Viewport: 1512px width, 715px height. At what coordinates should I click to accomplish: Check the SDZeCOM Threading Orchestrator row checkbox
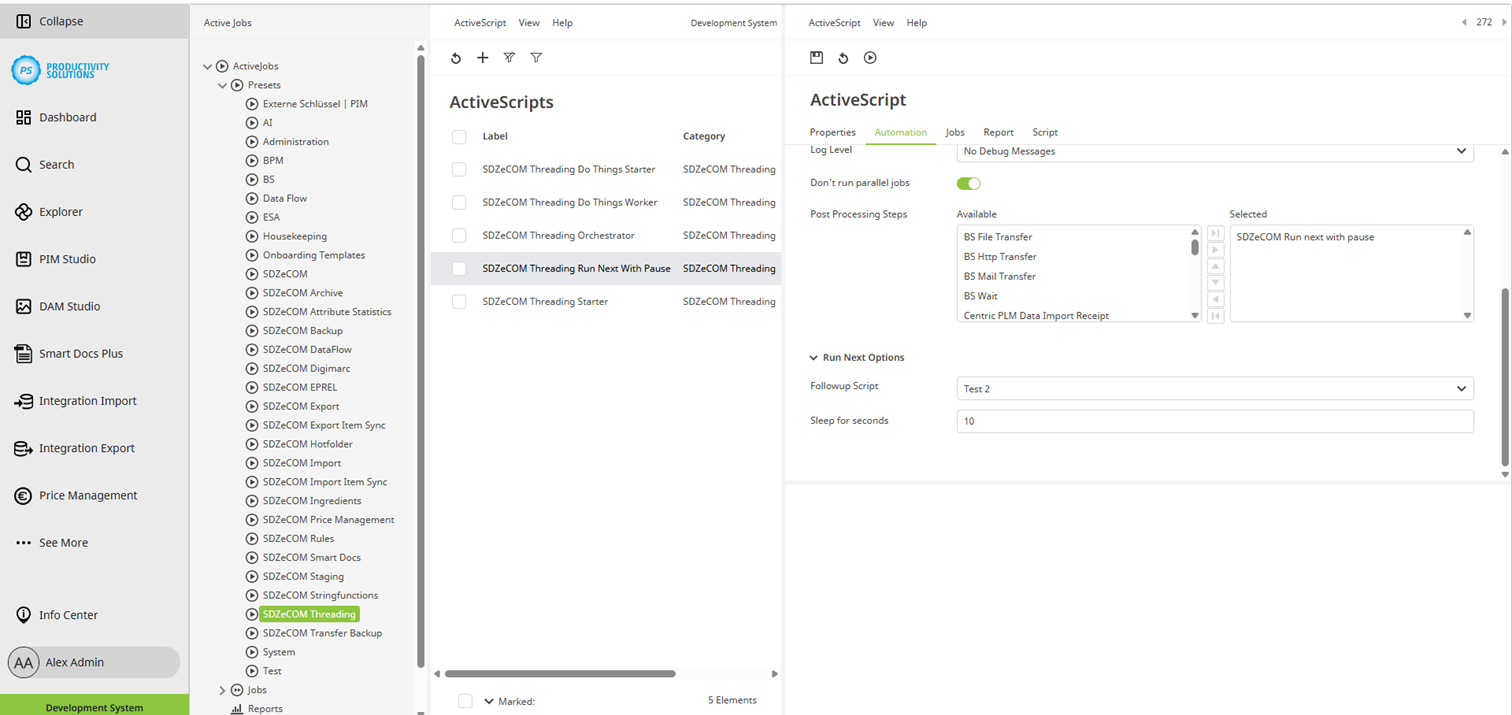(x=459, y=236)
